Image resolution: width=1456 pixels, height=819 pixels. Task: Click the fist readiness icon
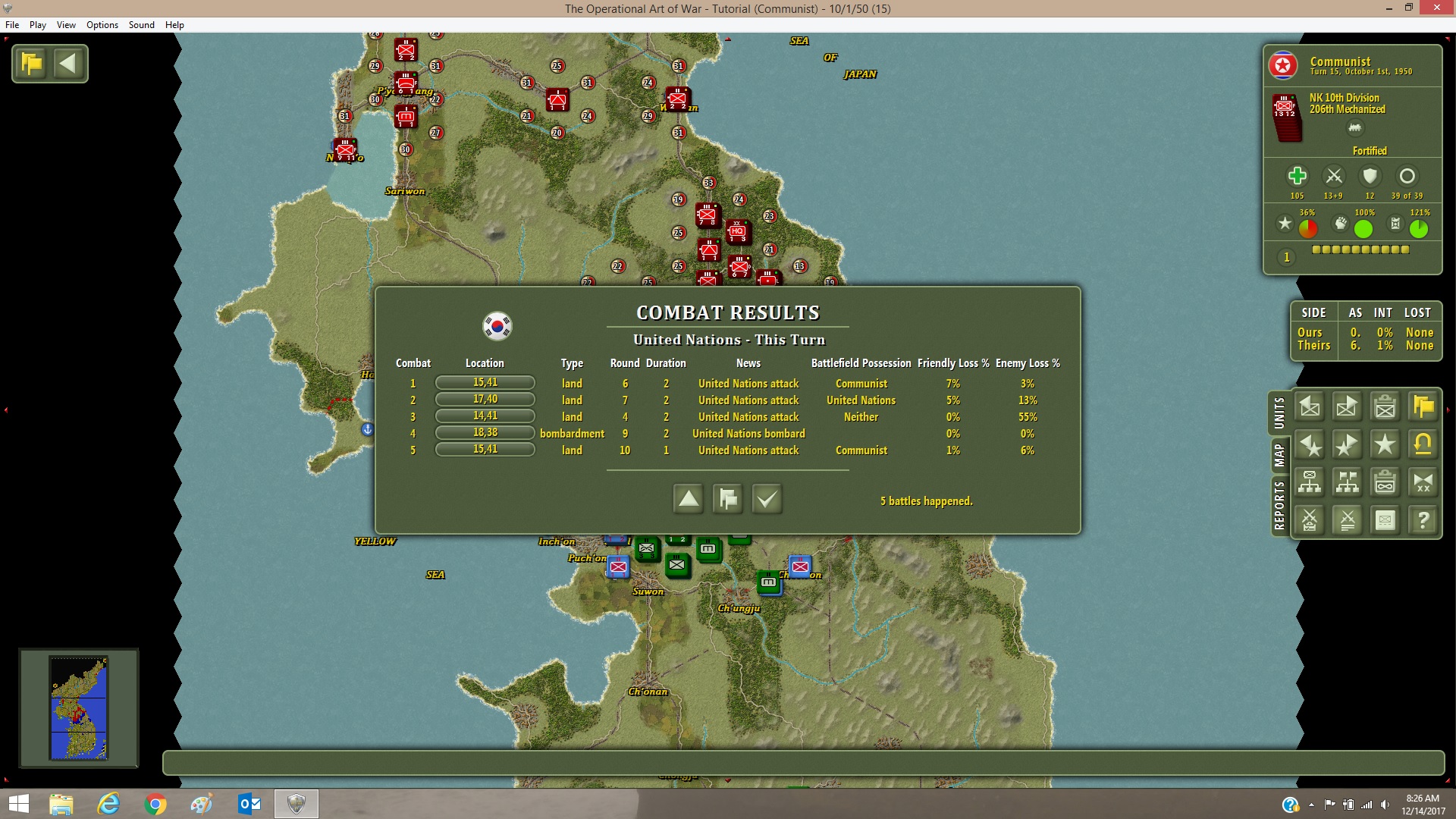click(x=1341, y=223)
